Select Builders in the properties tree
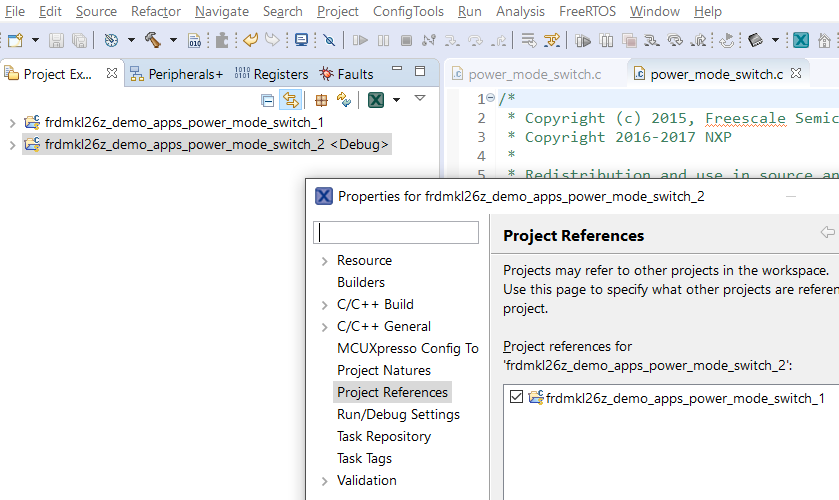The height and width of the screenshot is (500, 839). coord(361,282)
